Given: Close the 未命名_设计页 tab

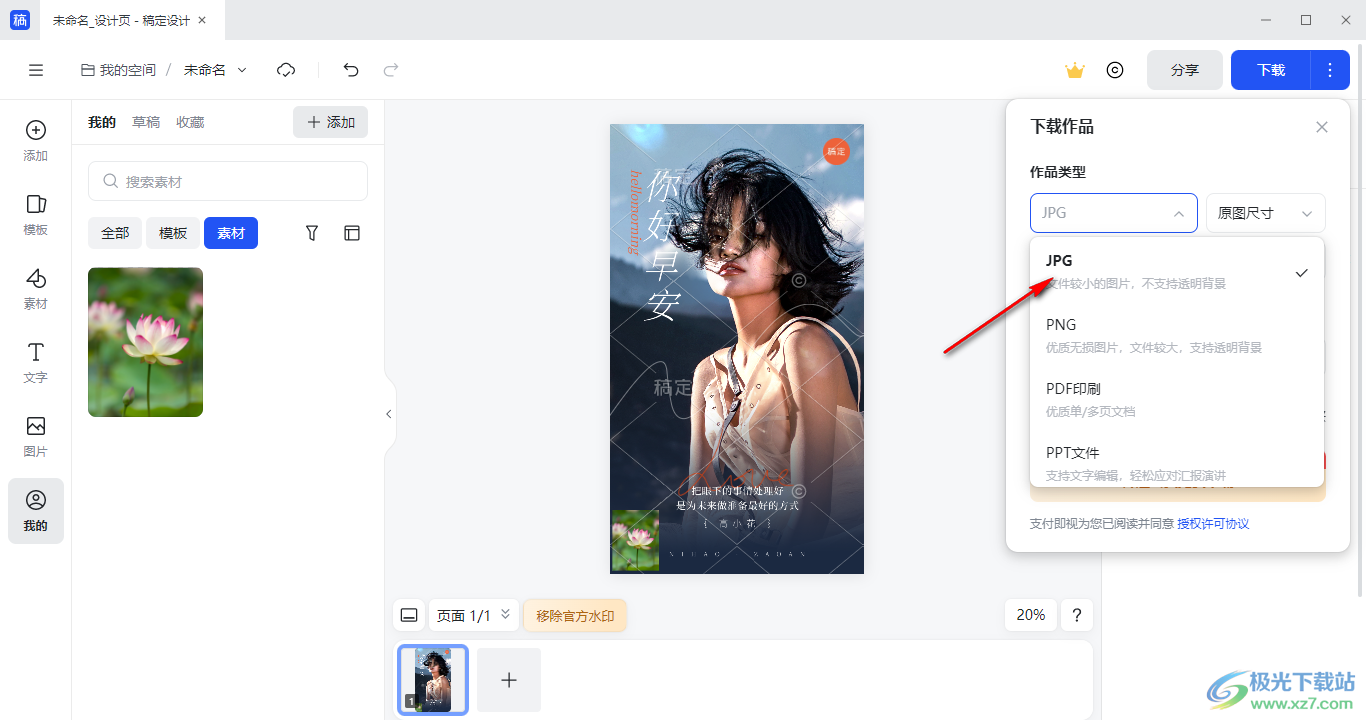Looking at the screenshot, I should pyautogui.click(x=203, y=20).
